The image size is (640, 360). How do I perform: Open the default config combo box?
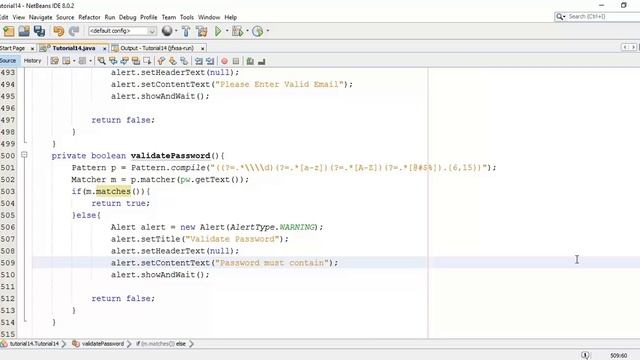(x=122, y=31)
